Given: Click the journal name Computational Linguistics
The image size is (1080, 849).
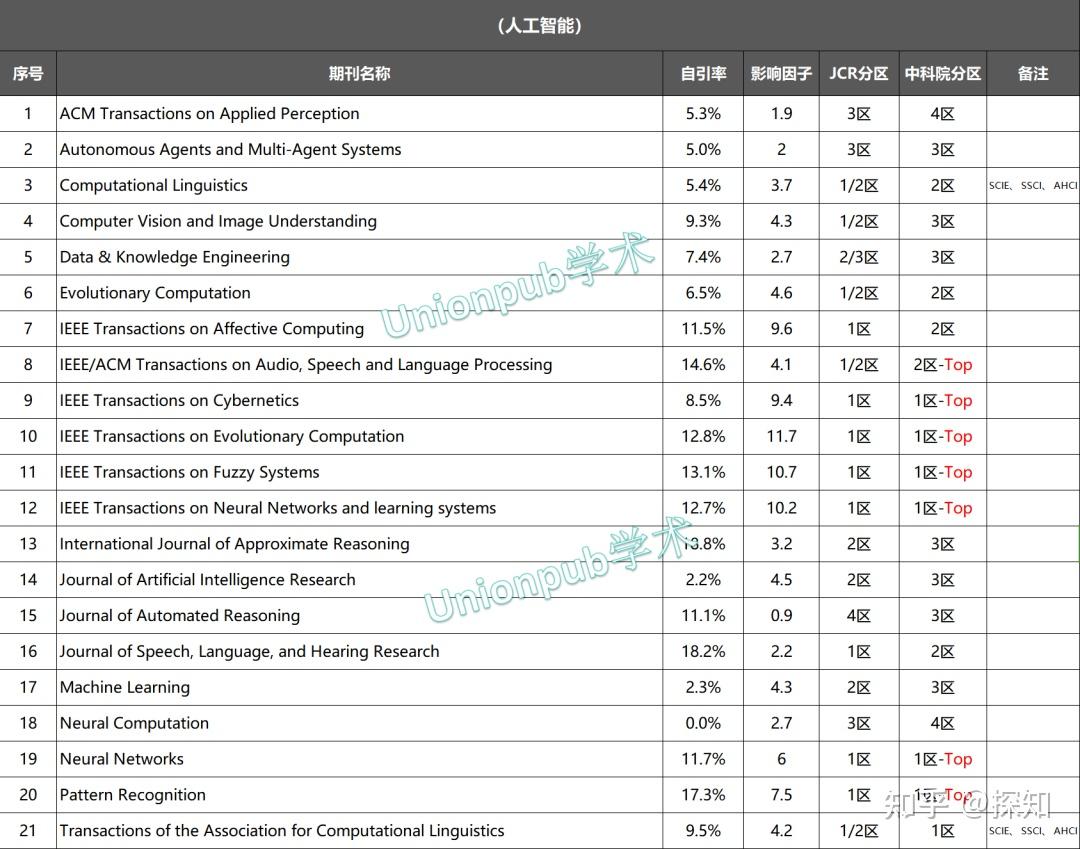Looking at the screenshot, I should (x=153, y=185).
